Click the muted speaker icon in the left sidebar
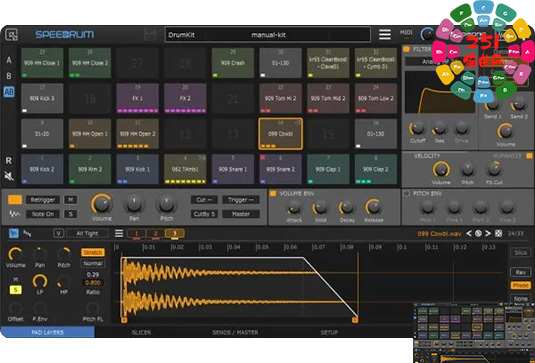This screenshot has height=363, width=535. 9,176
